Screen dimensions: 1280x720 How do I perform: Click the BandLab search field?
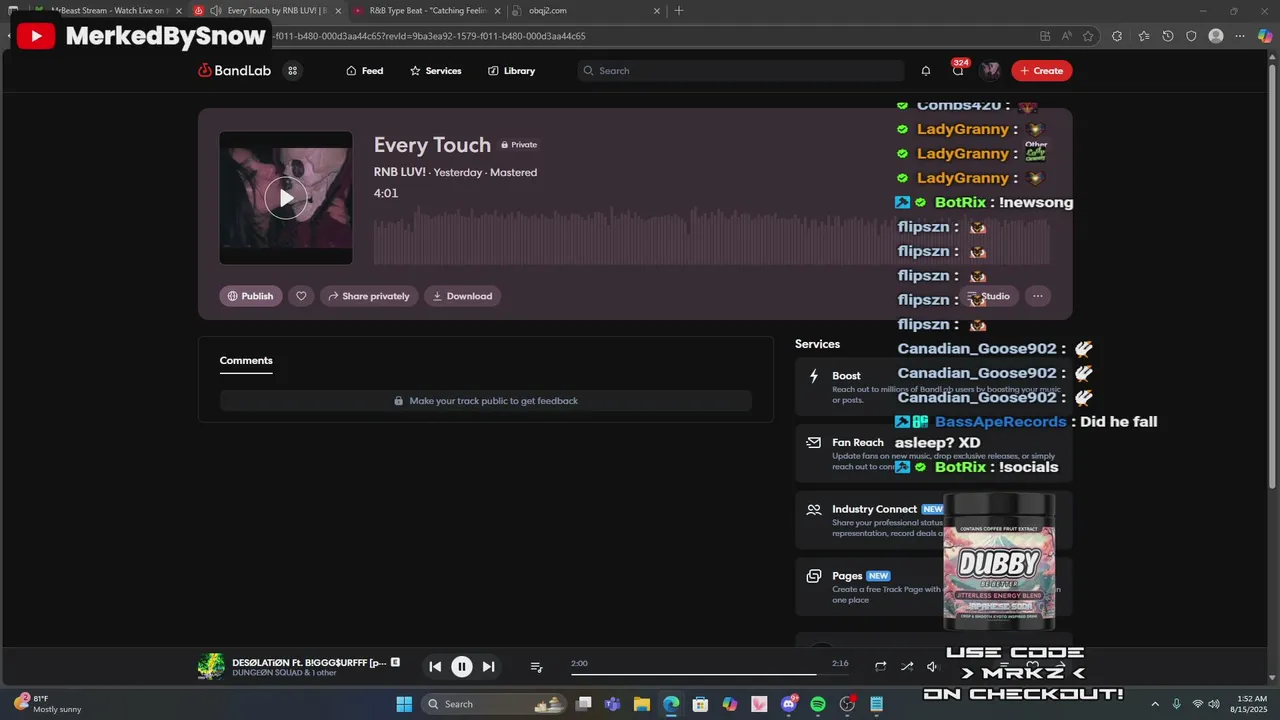click(x=740, y=71)
